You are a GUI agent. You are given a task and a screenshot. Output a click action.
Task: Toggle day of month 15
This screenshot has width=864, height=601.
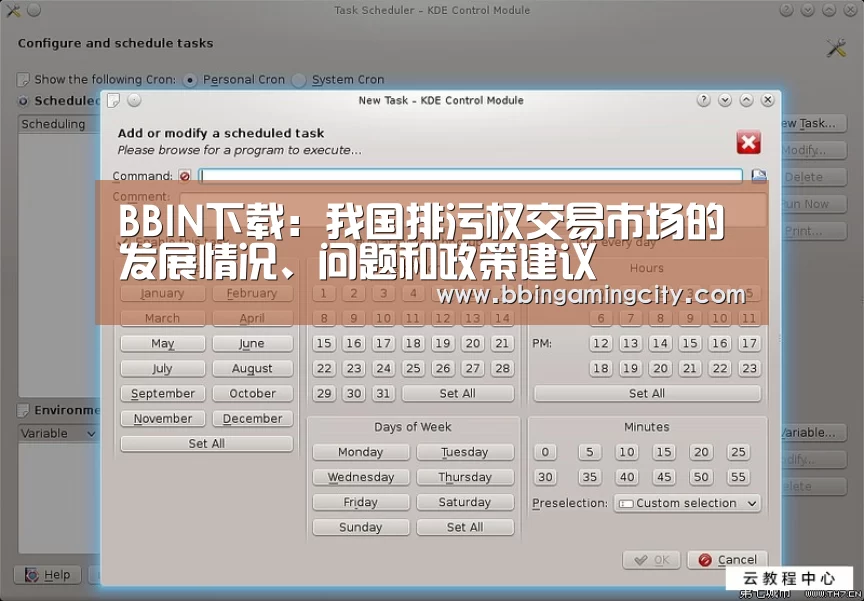pos(324,343)
